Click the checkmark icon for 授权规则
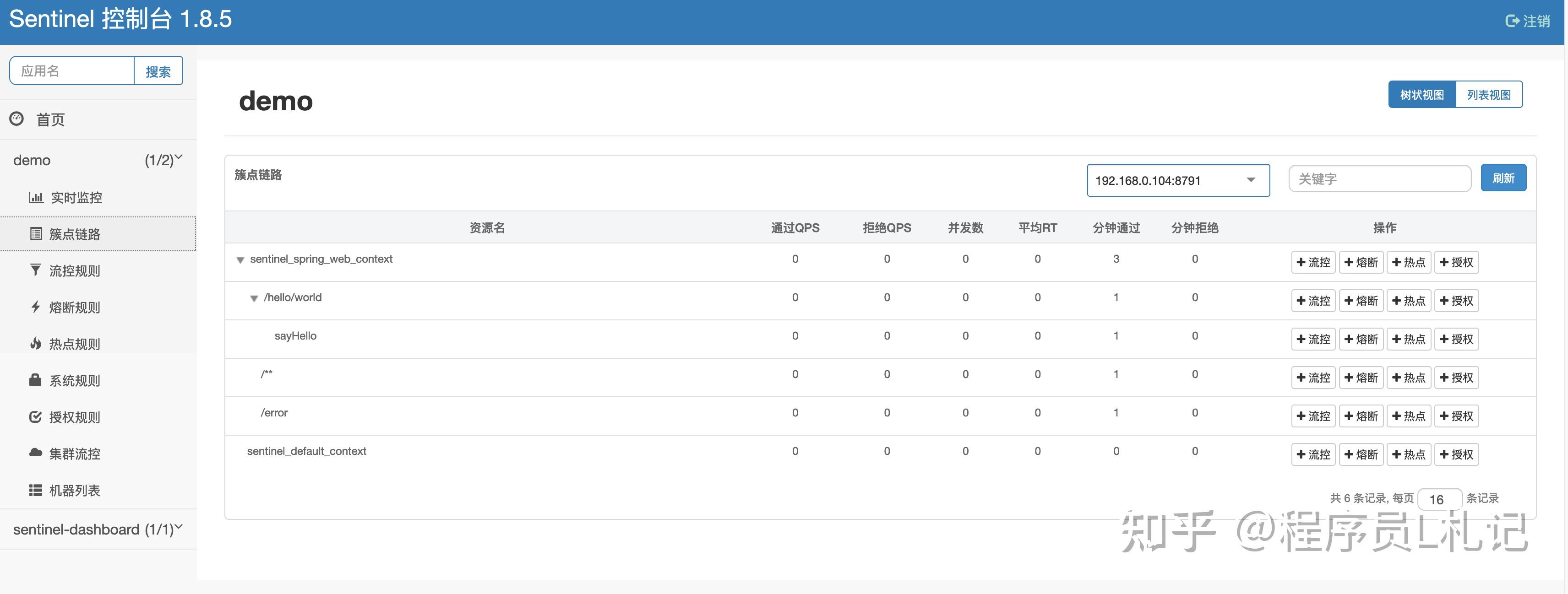The image size is (1568, 594). coord(35,417)
